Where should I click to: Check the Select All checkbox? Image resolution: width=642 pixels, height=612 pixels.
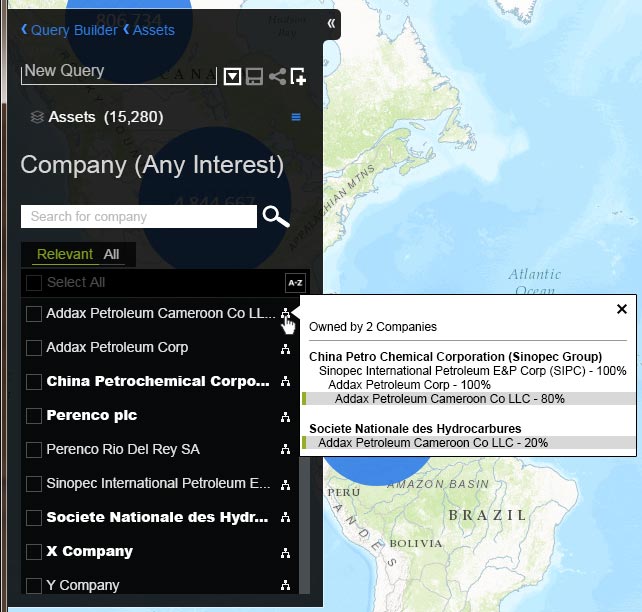(34, 282)
